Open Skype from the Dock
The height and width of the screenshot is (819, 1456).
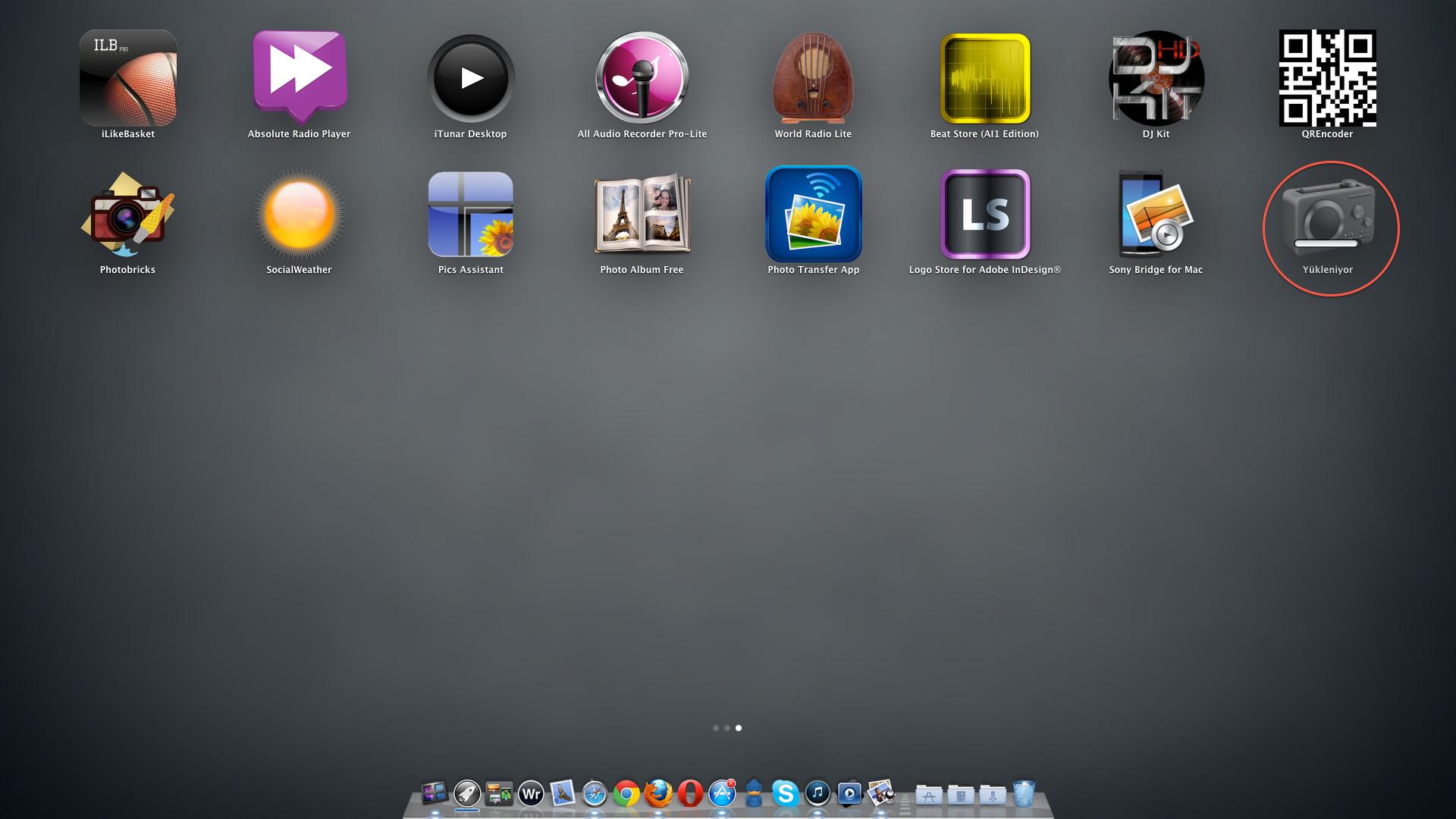[x=786, y=794]
